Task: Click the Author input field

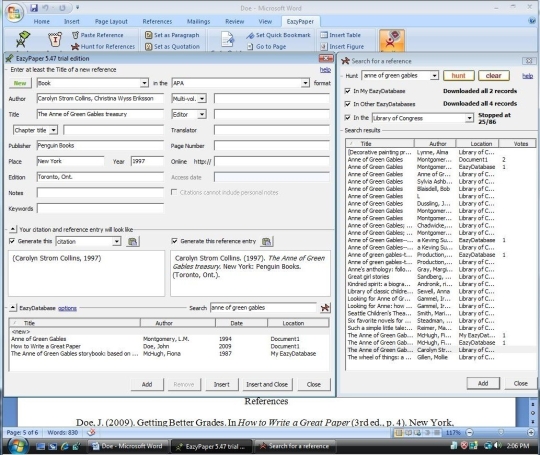Action: click(100, 99)
